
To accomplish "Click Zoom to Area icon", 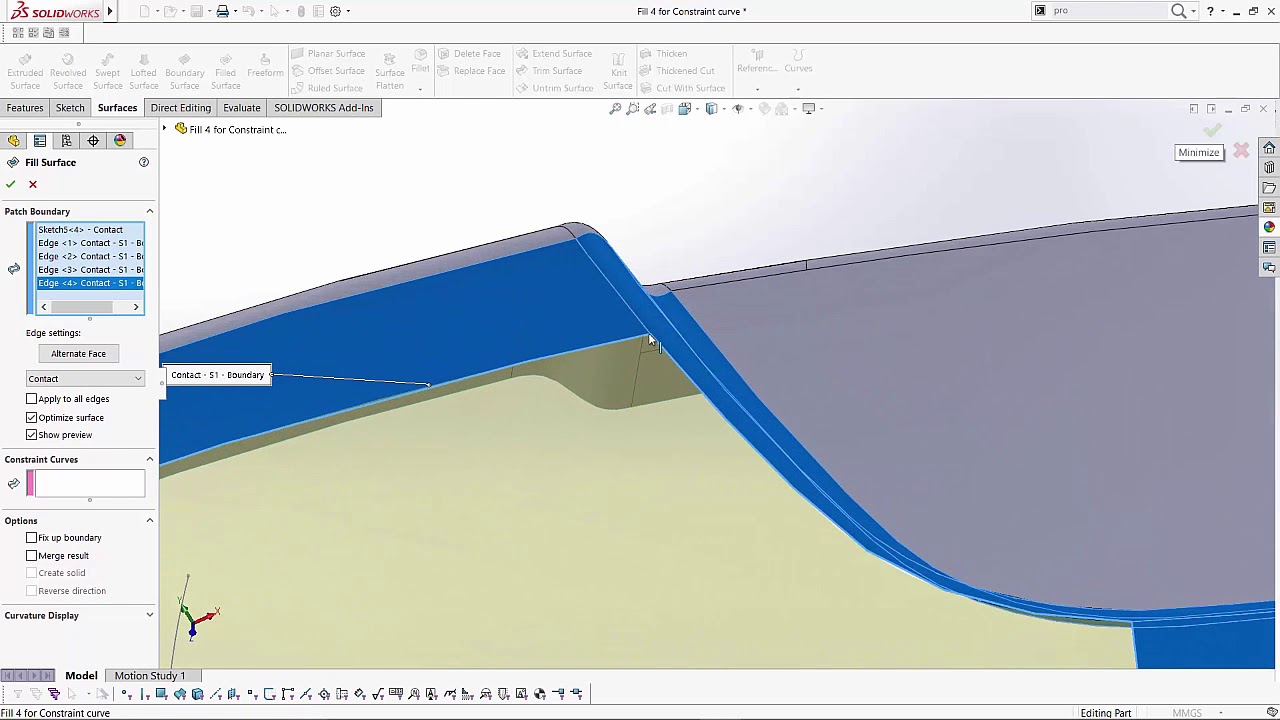I will 632,108.
